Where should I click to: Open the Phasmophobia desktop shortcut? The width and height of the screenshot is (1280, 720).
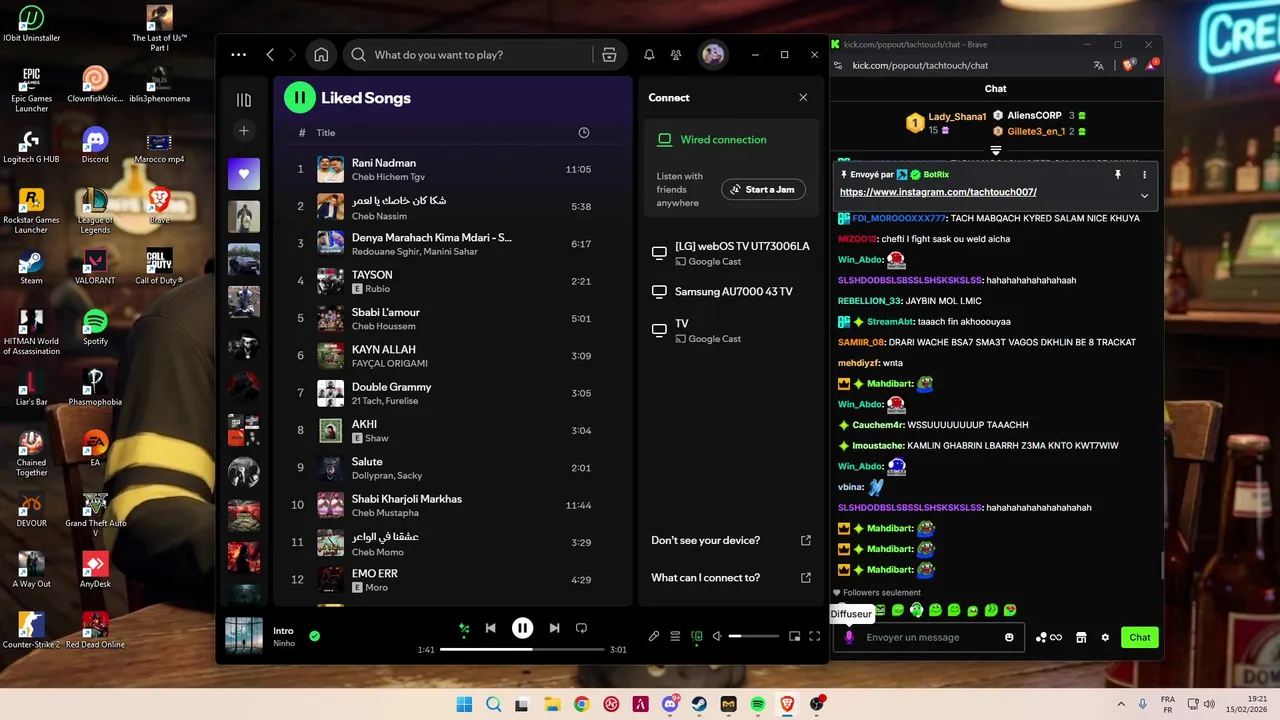tap(95, 386)
